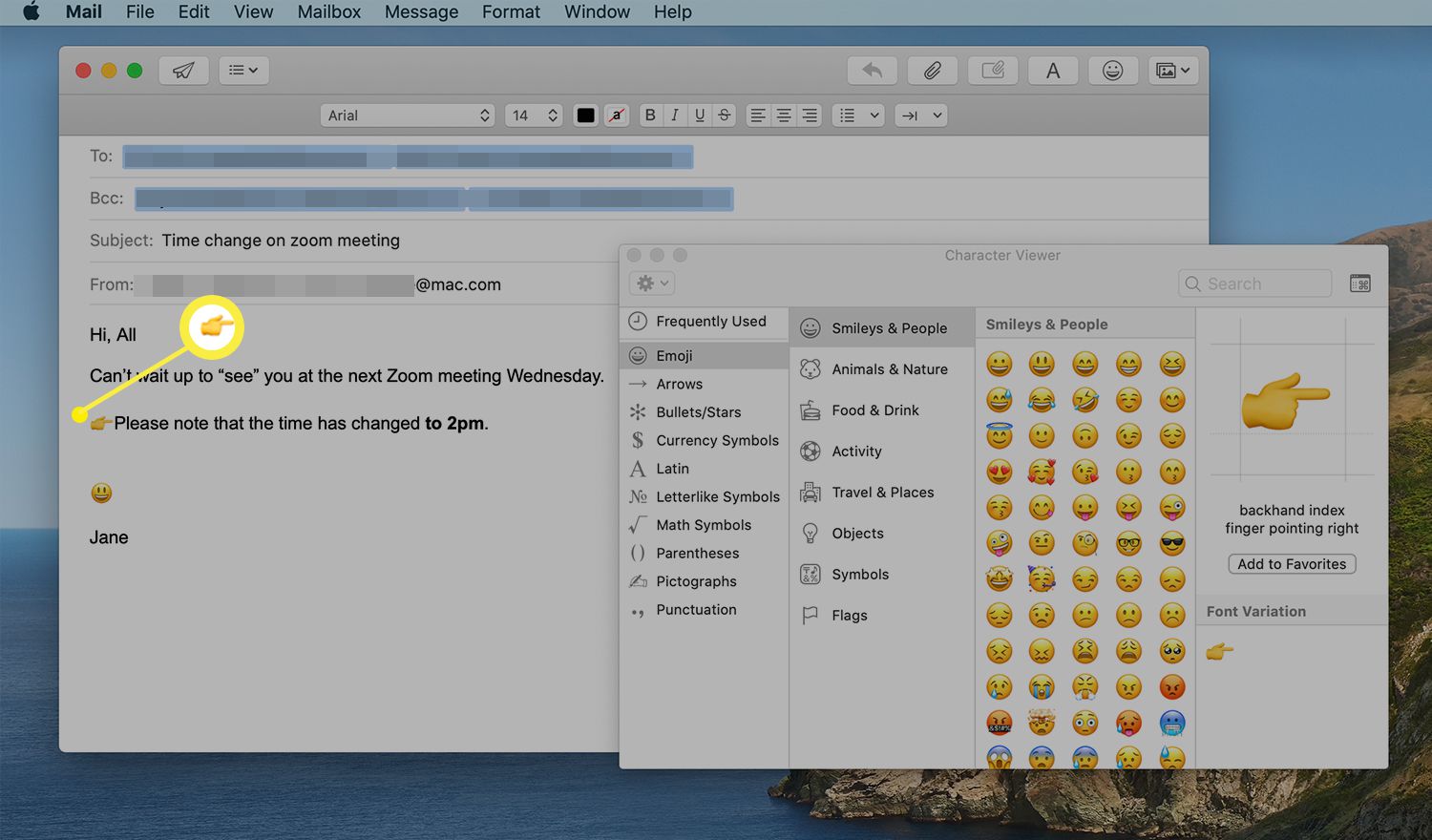The width and height of the screenshot is (1432, 840).
Task: Pick the first grinning face emoji
Action: point(1000,364)
